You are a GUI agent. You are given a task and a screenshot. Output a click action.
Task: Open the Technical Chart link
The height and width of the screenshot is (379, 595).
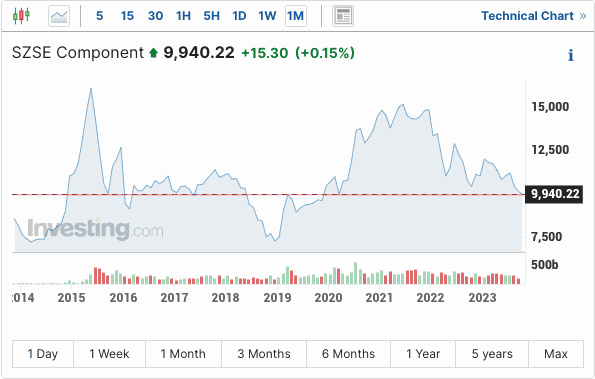pyautogui.click(x=534, y=16)
